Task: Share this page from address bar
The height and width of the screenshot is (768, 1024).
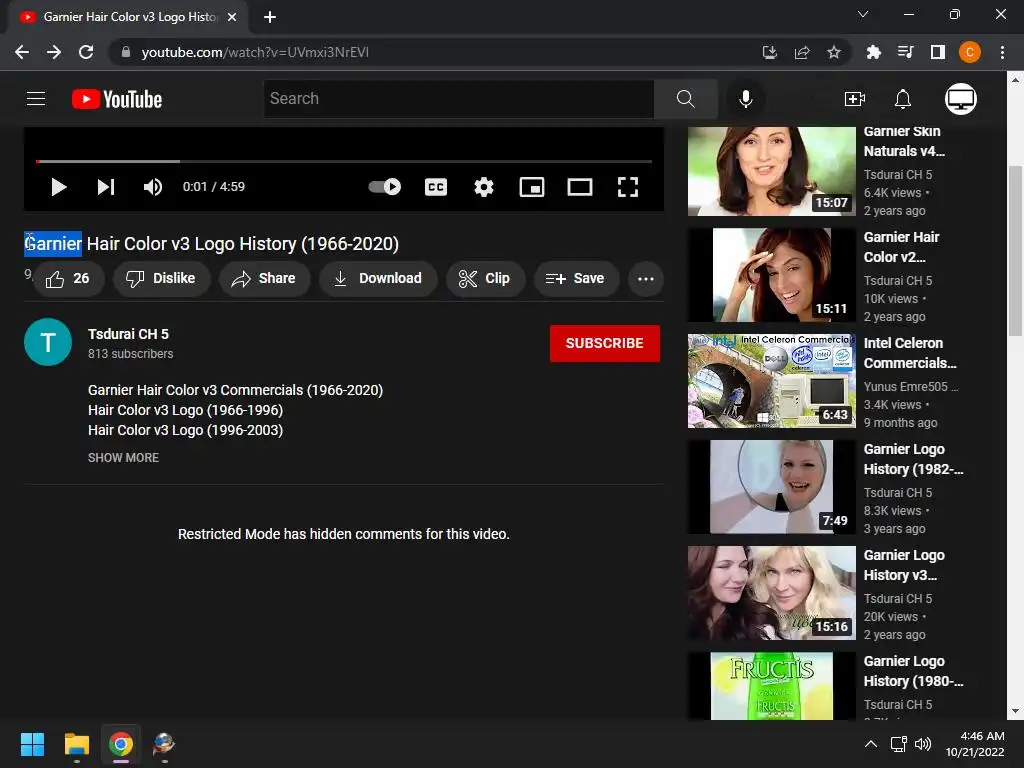Action: click(802, 52)
